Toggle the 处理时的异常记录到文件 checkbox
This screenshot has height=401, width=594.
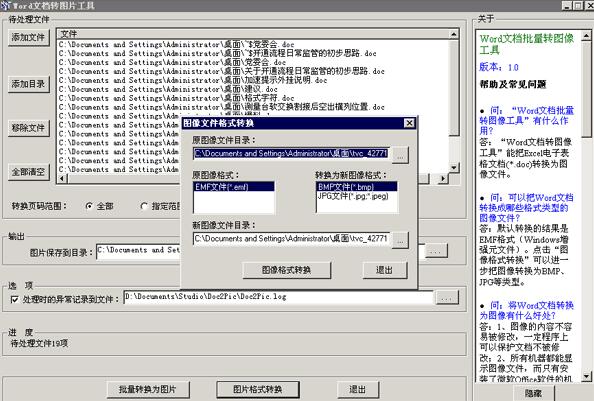[14, 300]
